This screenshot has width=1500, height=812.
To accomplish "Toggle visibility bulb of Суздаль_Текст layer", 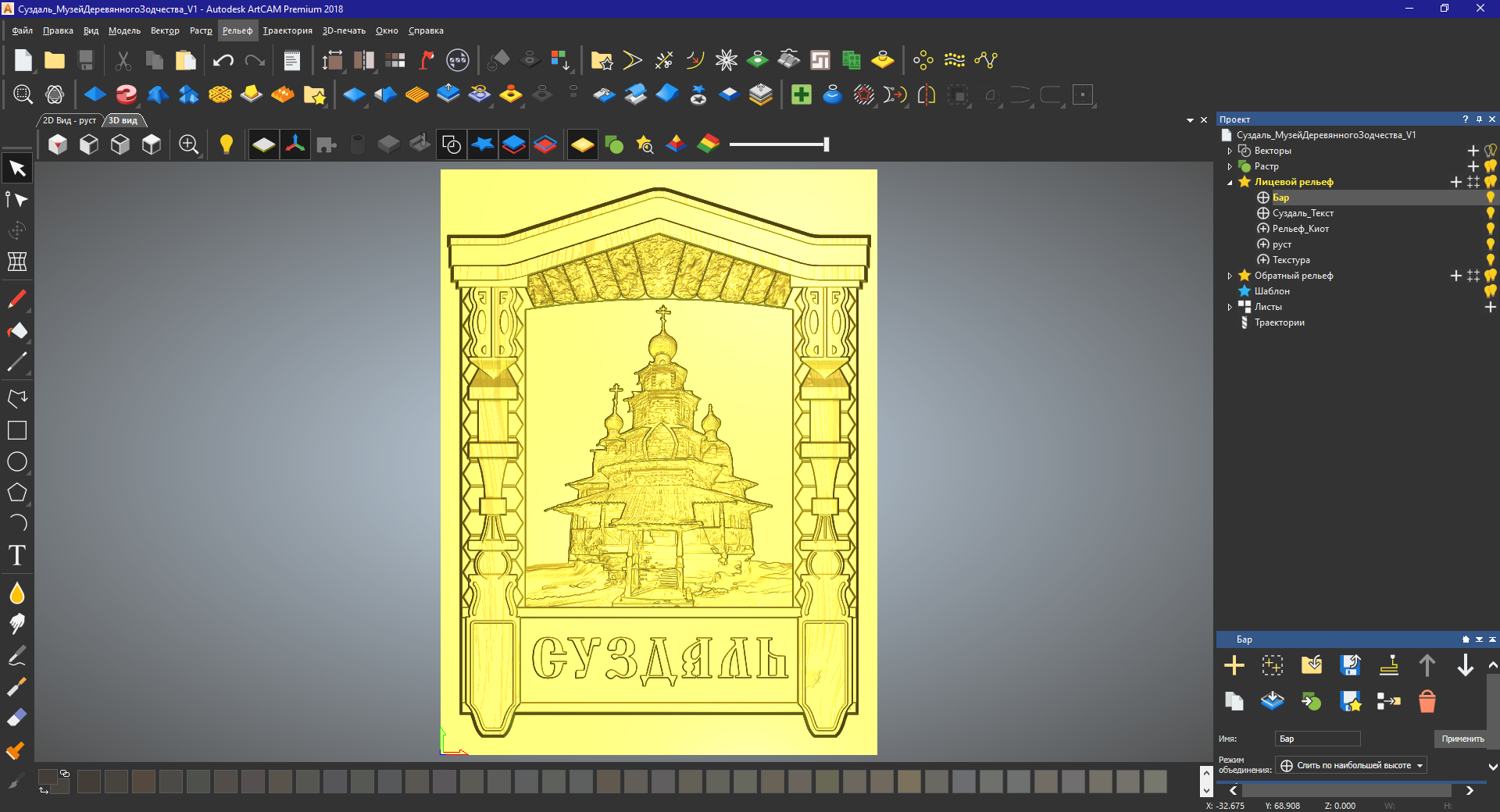I will point(1491,213).
